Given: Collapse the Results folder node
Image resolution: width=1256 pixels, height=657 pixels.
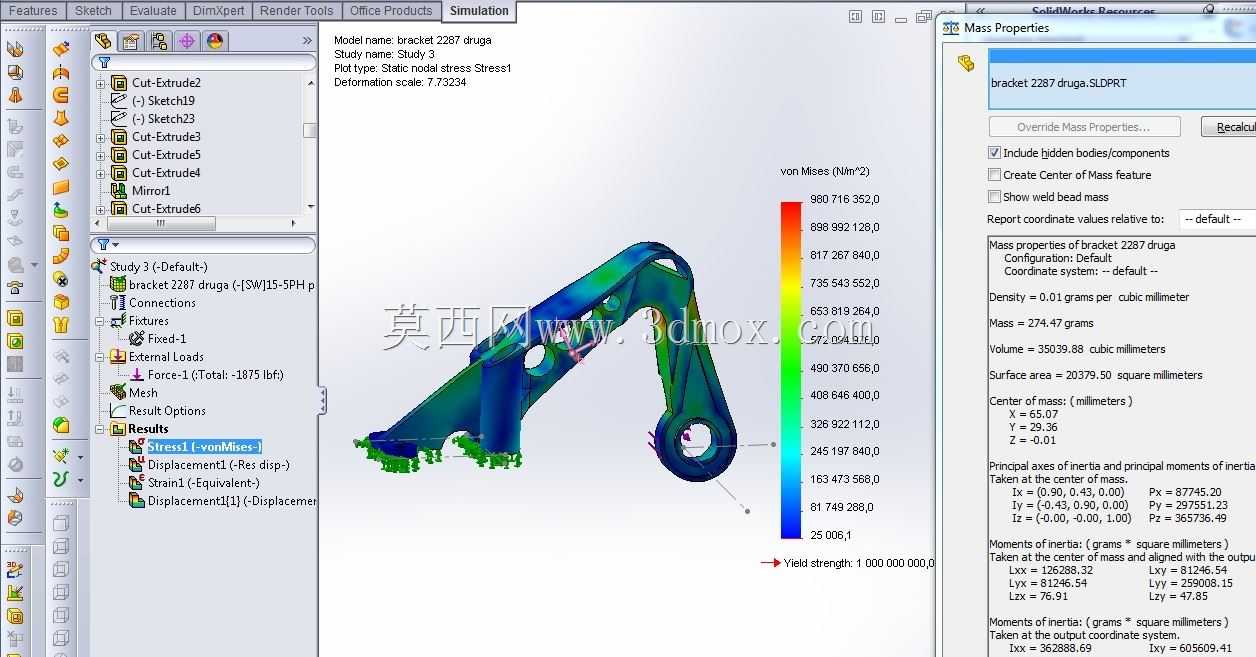Looking at the screenshot, I should point(100,429).
